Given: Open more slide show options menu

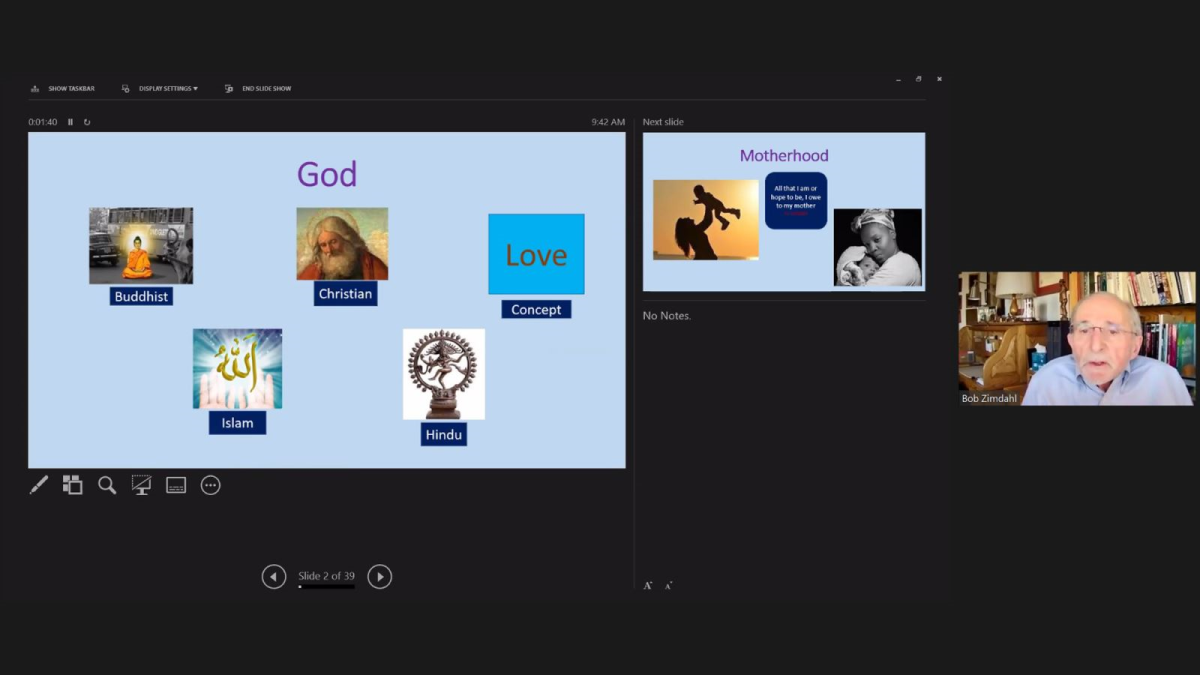Looking at the screenshot, I should point(210,485).
